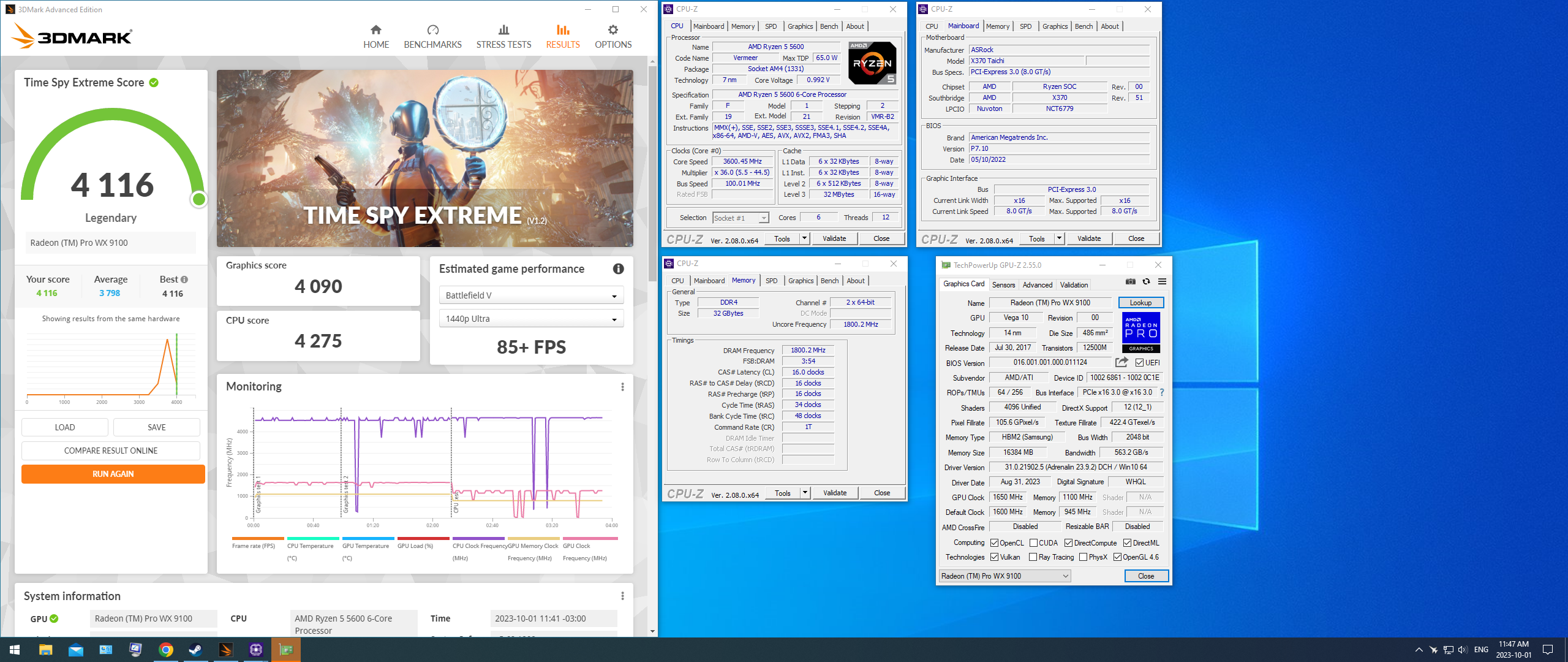
Task: Switch to the Sensors tab in GPU-Z
Action: pos(1003,285)
